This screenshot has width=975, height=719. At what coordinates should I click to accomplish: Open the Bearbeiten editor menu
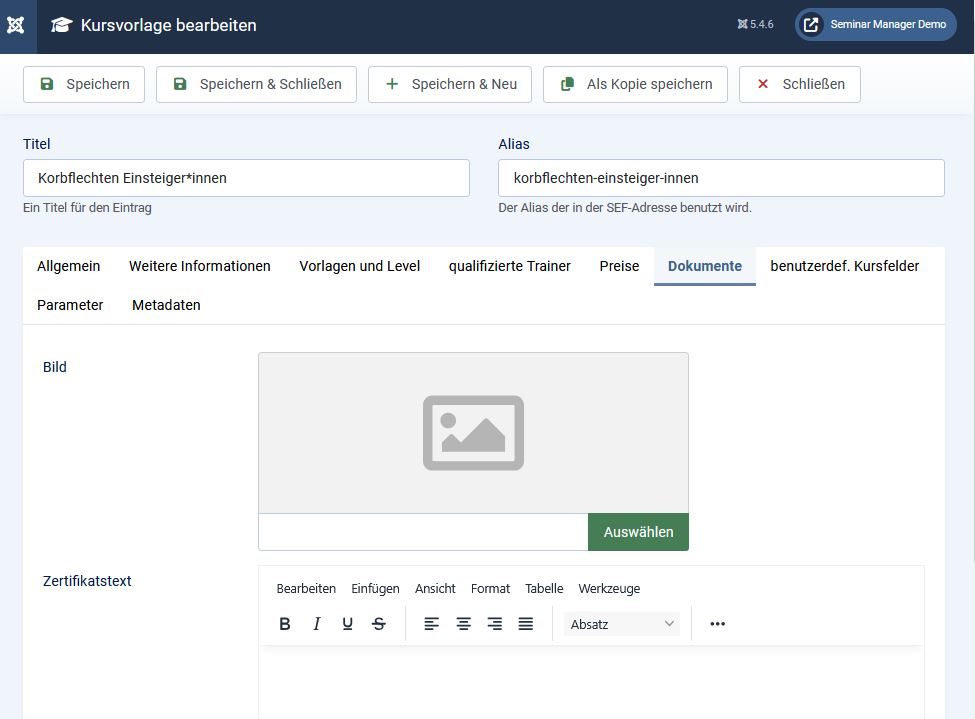(x=306, y=588)
